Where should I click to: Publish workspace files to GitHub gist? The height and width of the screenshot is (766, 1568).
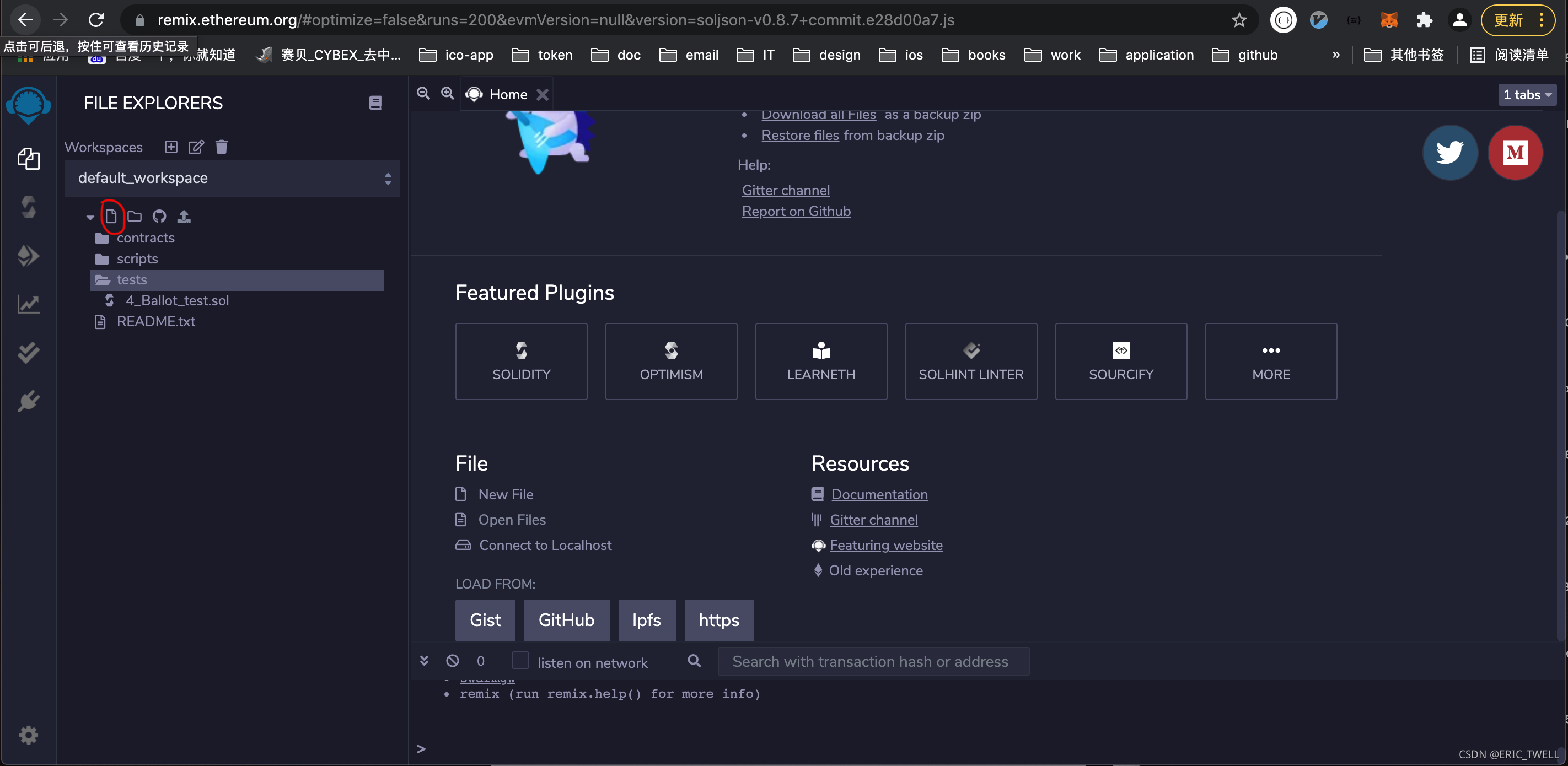coord(159,216)
